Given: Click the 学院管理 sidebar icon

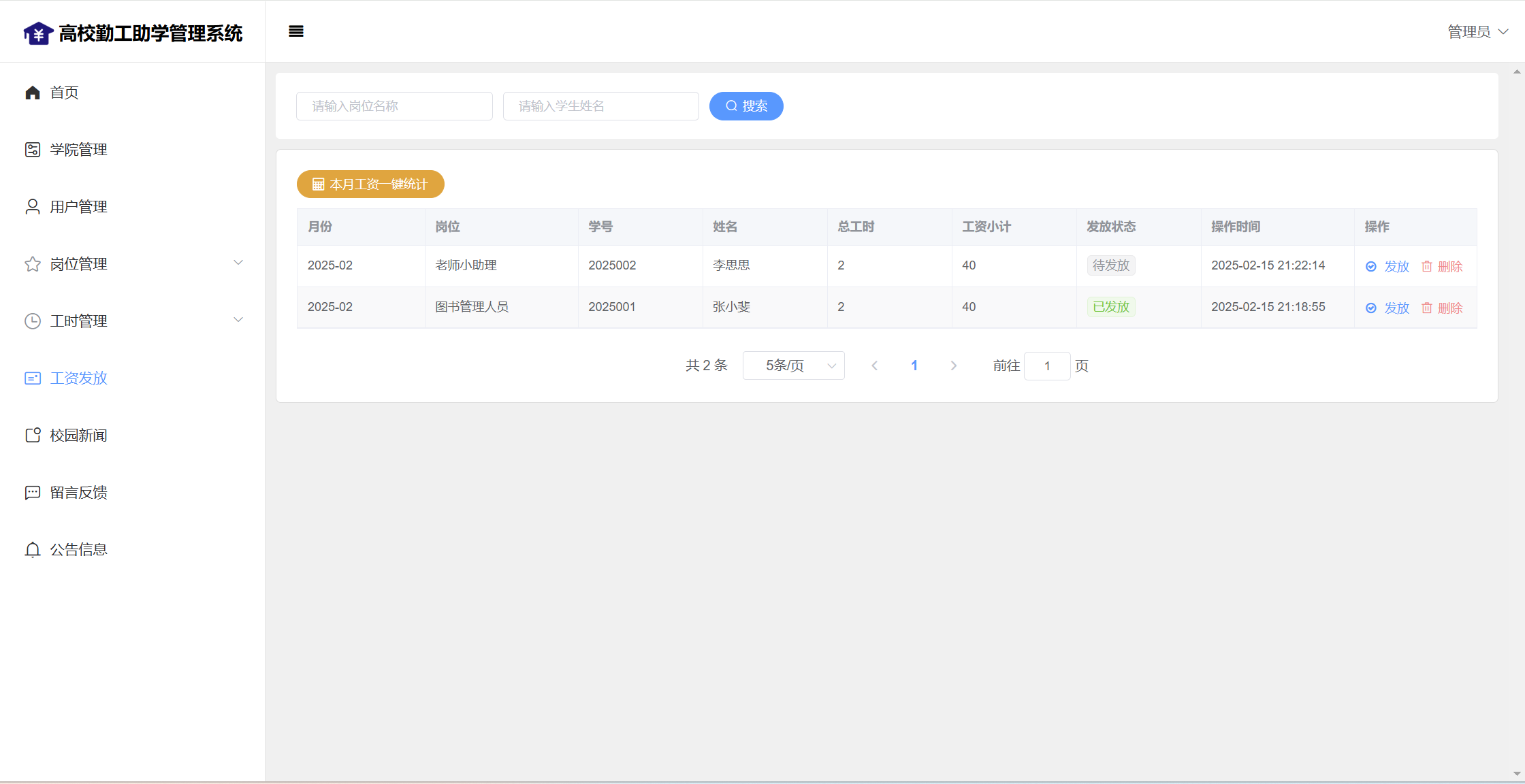Looking at the screenshot, I should 33,150.
